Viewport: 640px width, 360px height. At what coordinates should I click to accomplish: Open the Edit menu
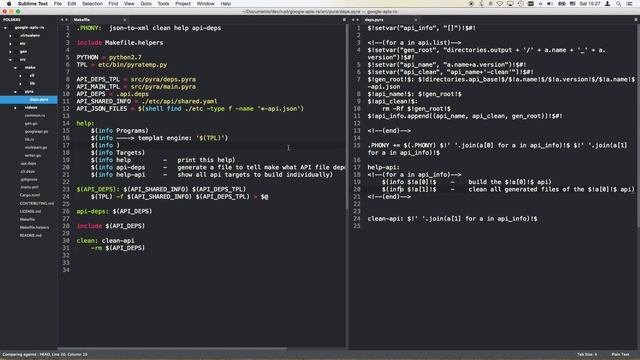point(72,4)
